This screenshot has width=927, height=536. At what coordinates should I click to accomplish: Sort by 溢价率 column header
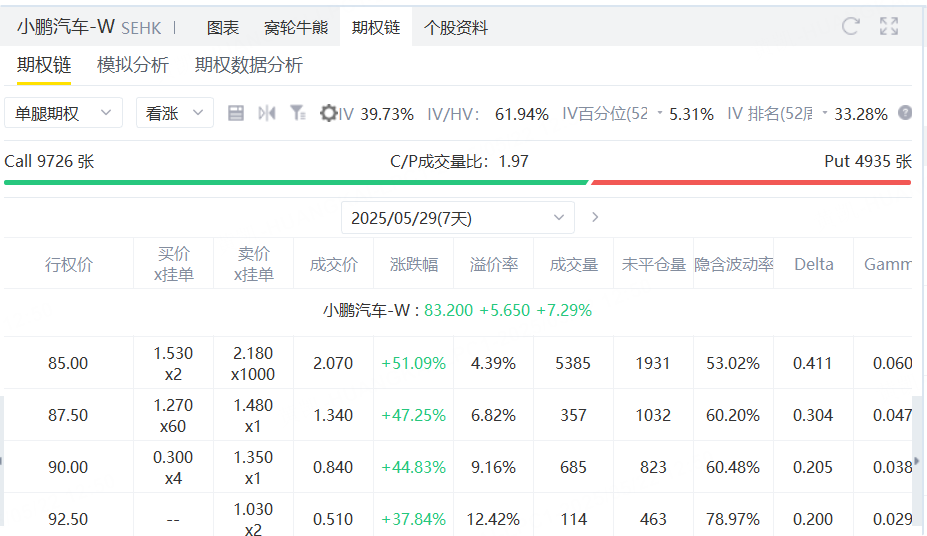(x=494, y=264)
